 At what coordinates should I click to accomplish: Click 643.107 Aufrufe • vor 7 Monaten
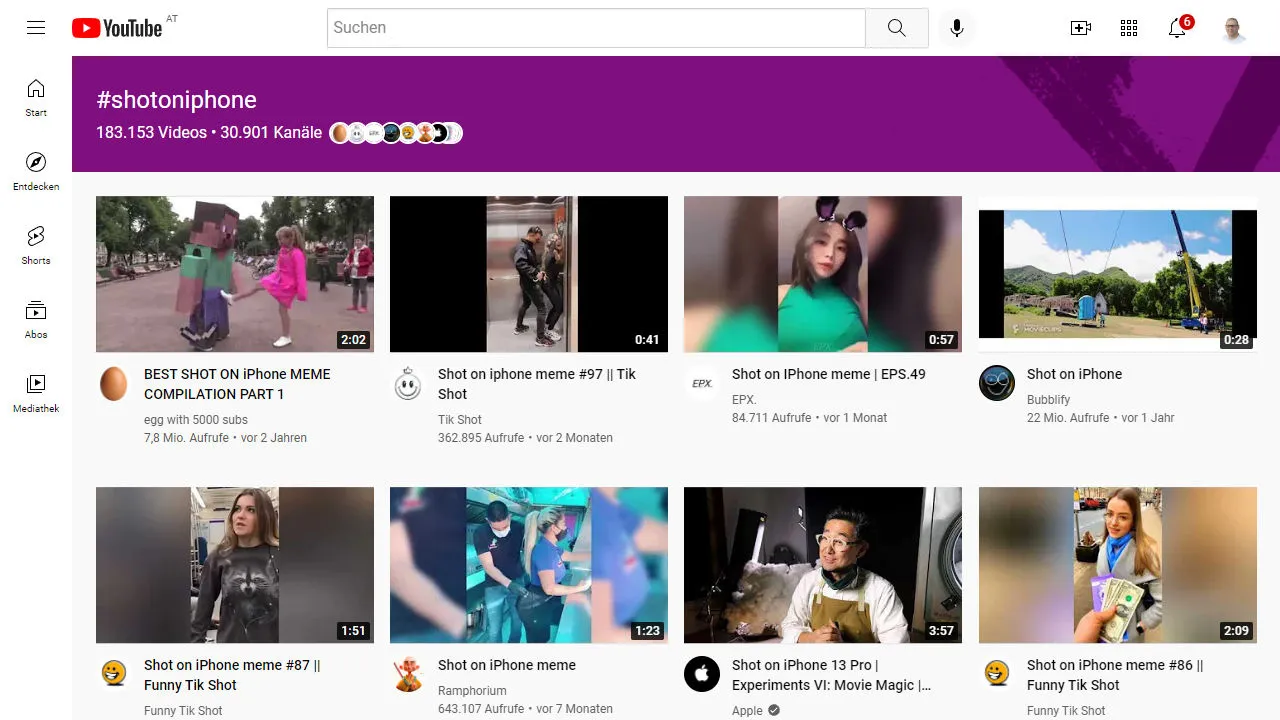[525, 709]
